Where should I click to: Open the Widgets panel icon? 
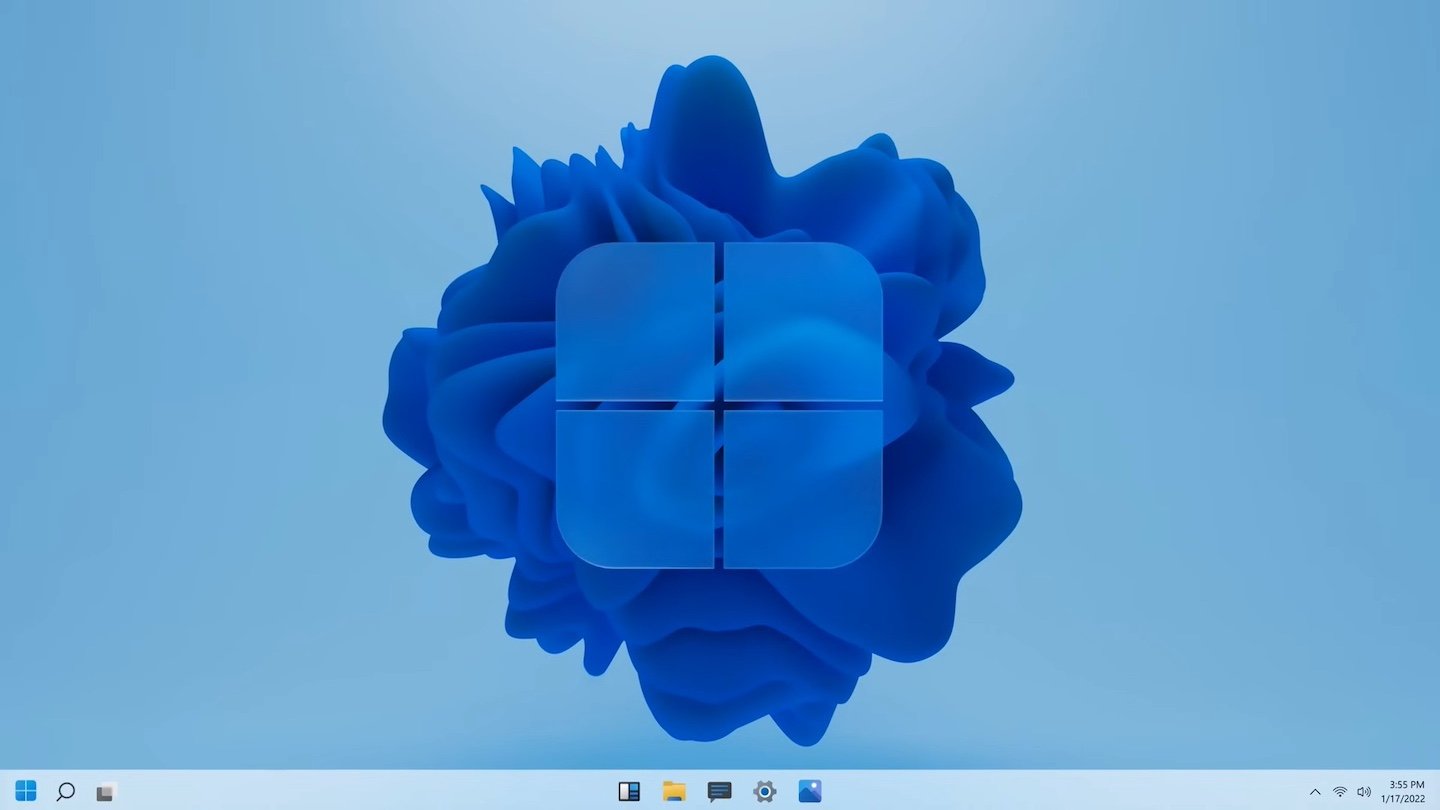tap(629, 792)
